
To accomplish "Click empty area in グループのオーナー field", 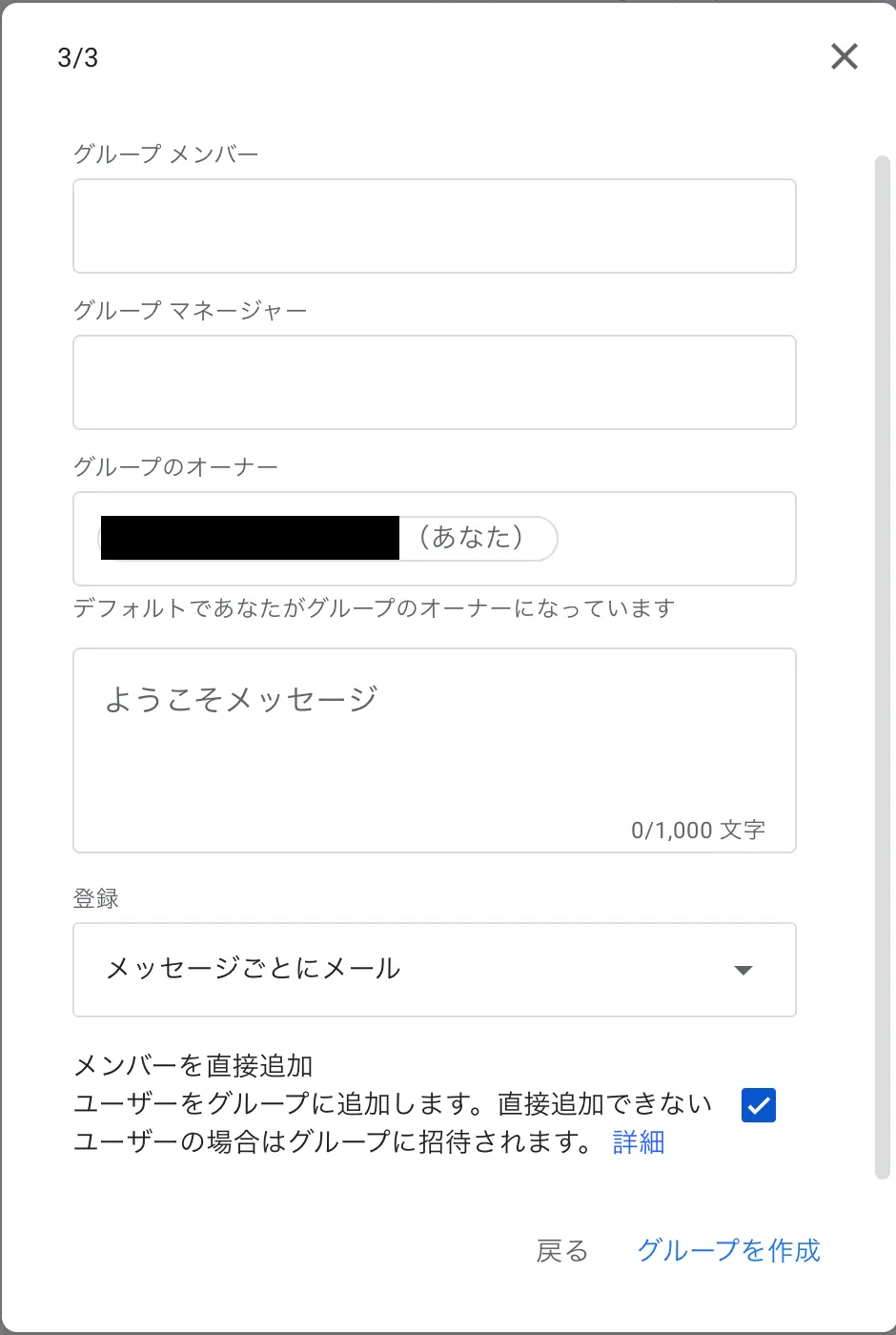I will pos(675,539).
